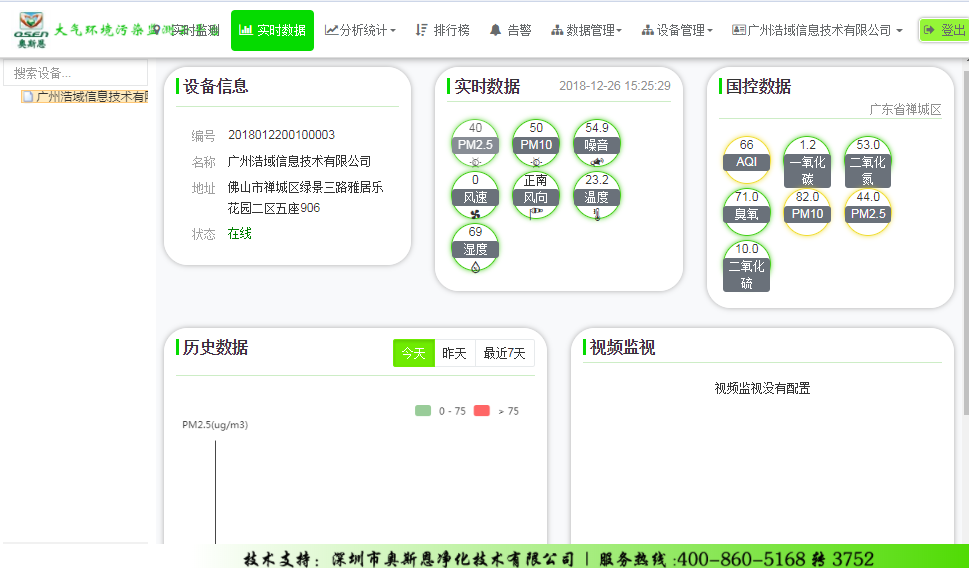Click the wind direction flag gauge
The width and height of the screenshot is (969, 568).
pyautogui.click(x=536, y=196)
